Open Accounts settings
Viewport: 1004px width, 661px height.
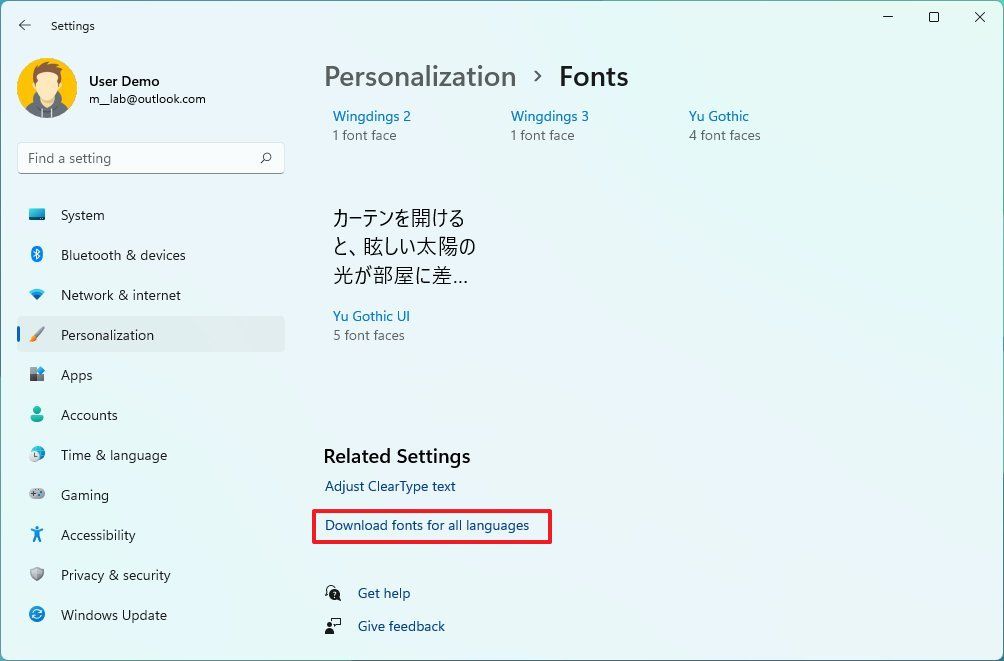[x=89, y=415]
